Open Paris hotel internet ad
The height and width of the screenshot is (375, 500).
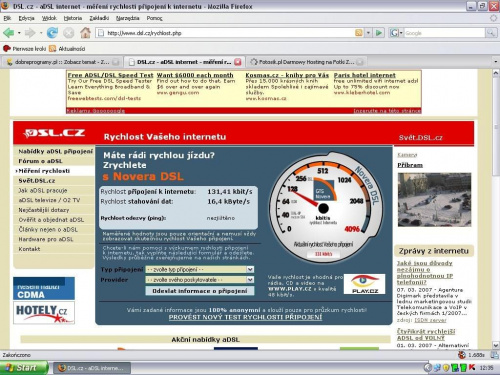(365, 75)
